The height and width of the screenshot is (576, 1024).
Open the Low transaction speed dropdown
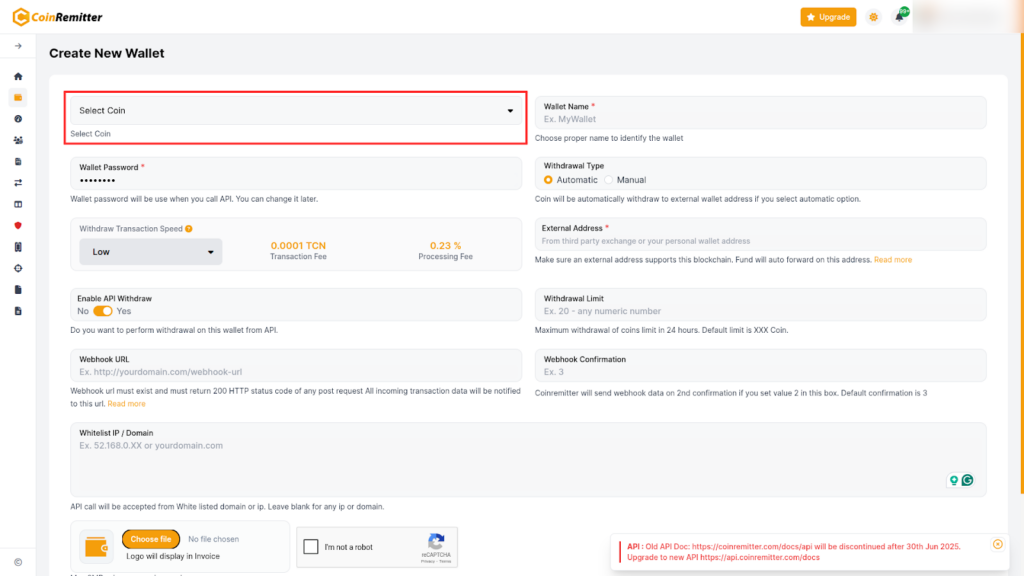[151, 252]
